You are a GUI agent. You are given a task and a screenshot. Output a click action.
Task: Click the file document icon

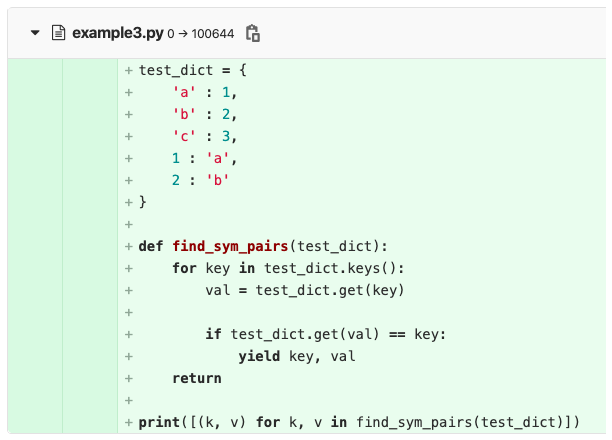[58, 33]
